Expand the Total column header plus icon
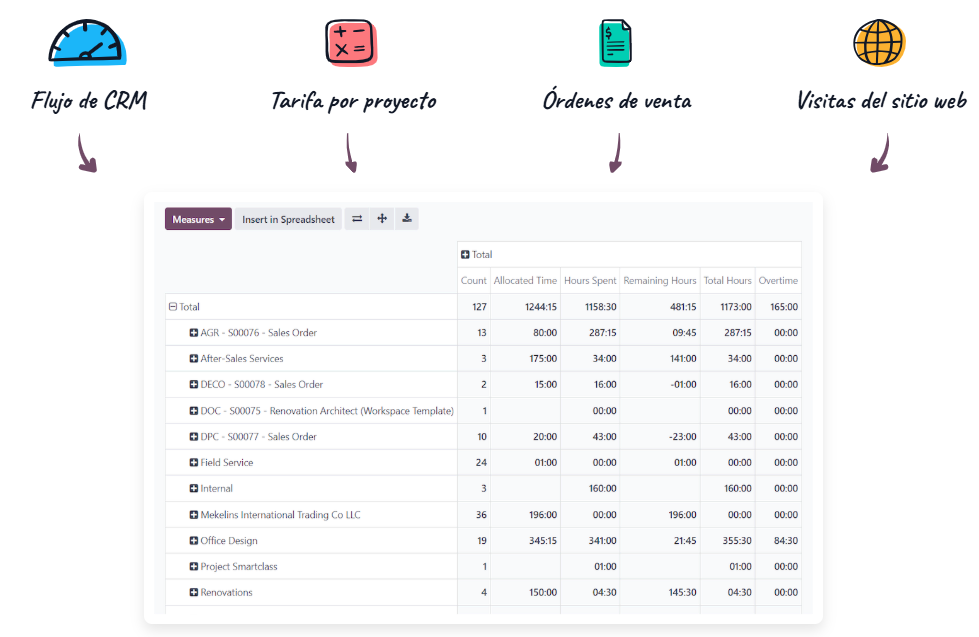Screen dimensions: 979x637 pyautogui.click(x=466, y=255)
